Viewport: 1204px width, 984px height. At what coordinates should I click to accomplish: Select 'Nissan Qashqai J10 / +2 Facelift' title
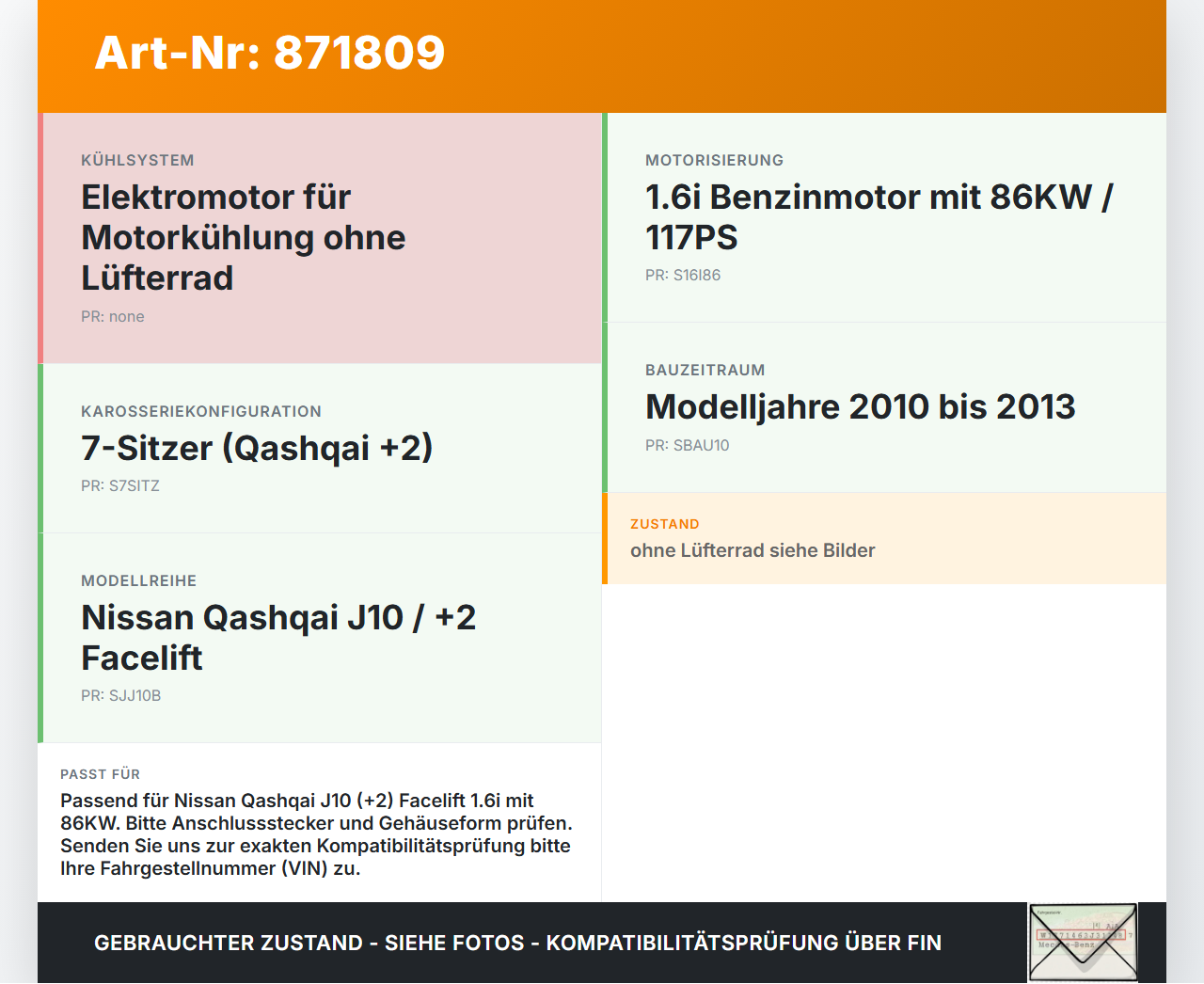click(278, 638)
